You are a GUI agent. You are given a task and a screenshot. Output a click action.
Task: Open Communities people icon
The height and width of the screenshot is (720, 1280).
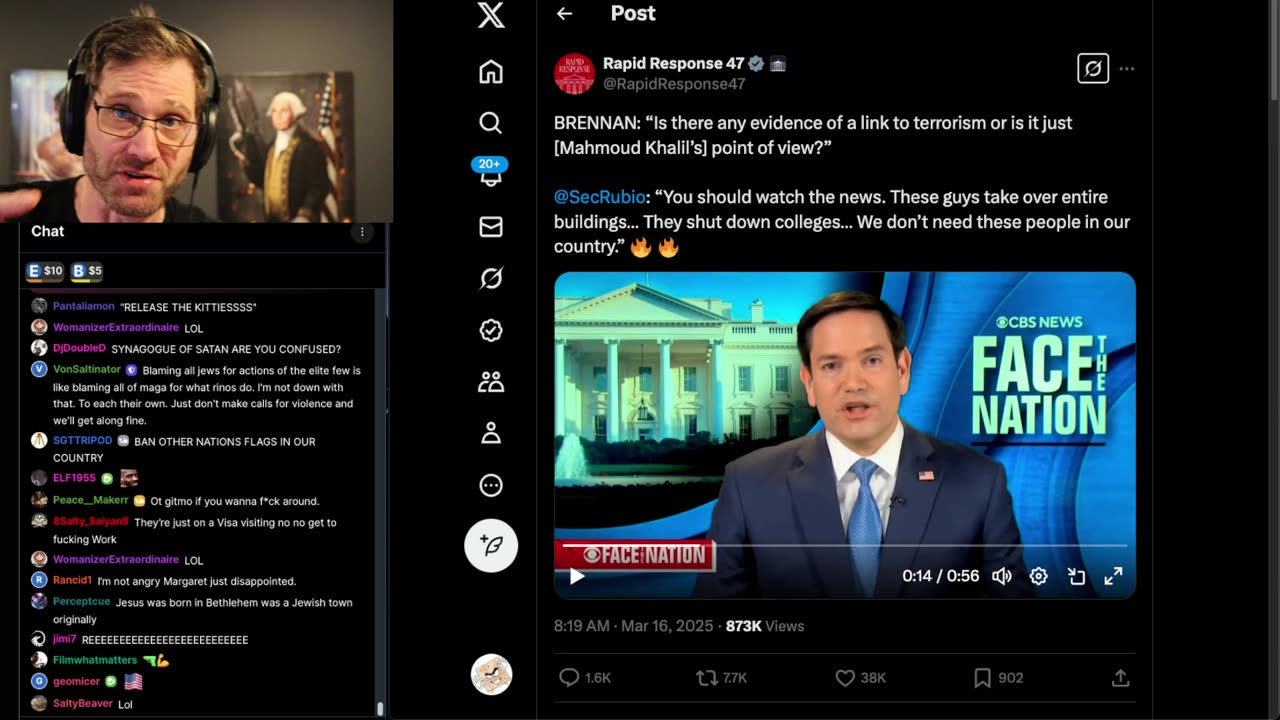(490, 382)
